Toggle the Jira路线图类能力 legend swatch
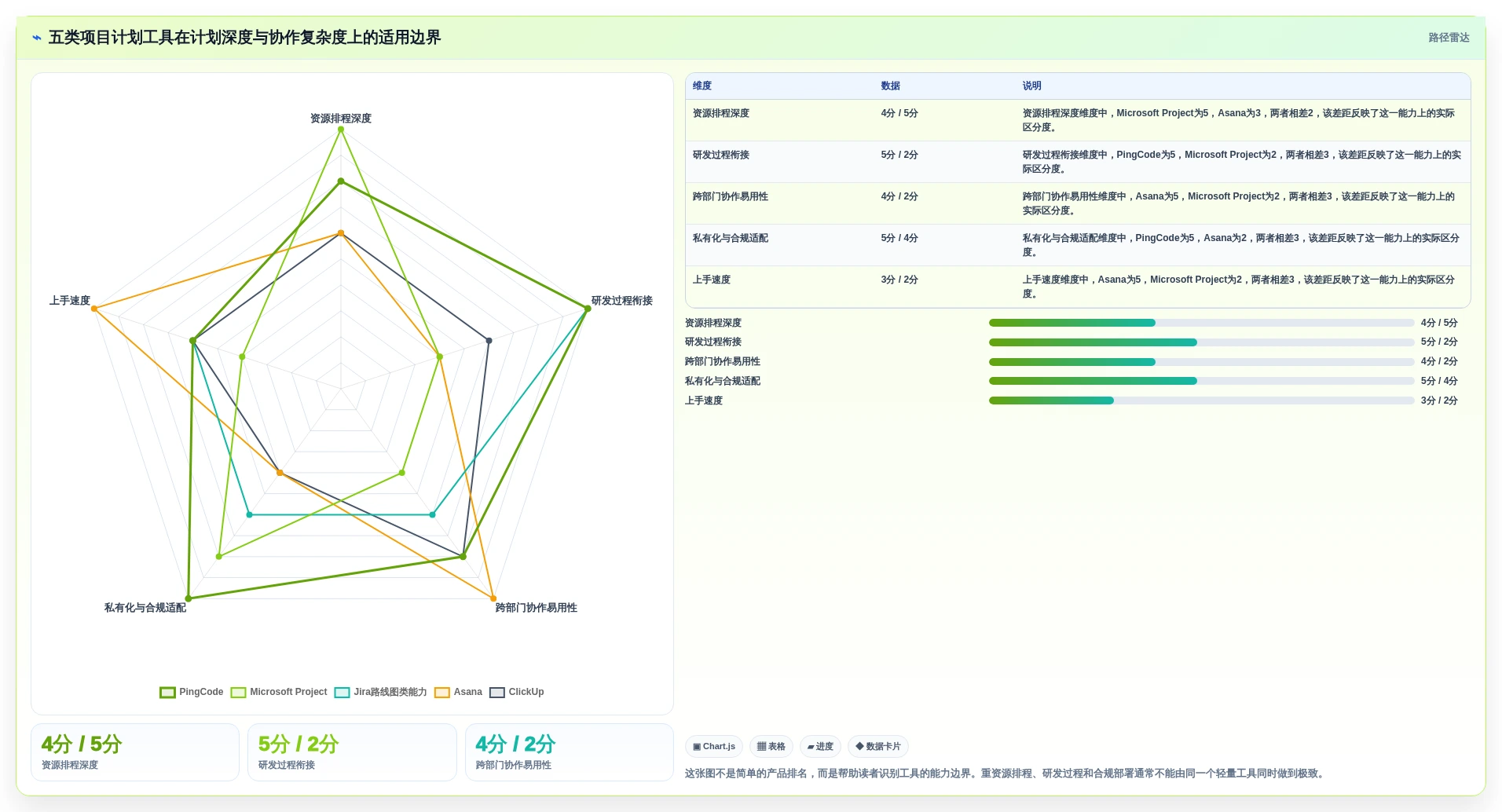This screenshot has height=812, width=1502. (342, 692)
